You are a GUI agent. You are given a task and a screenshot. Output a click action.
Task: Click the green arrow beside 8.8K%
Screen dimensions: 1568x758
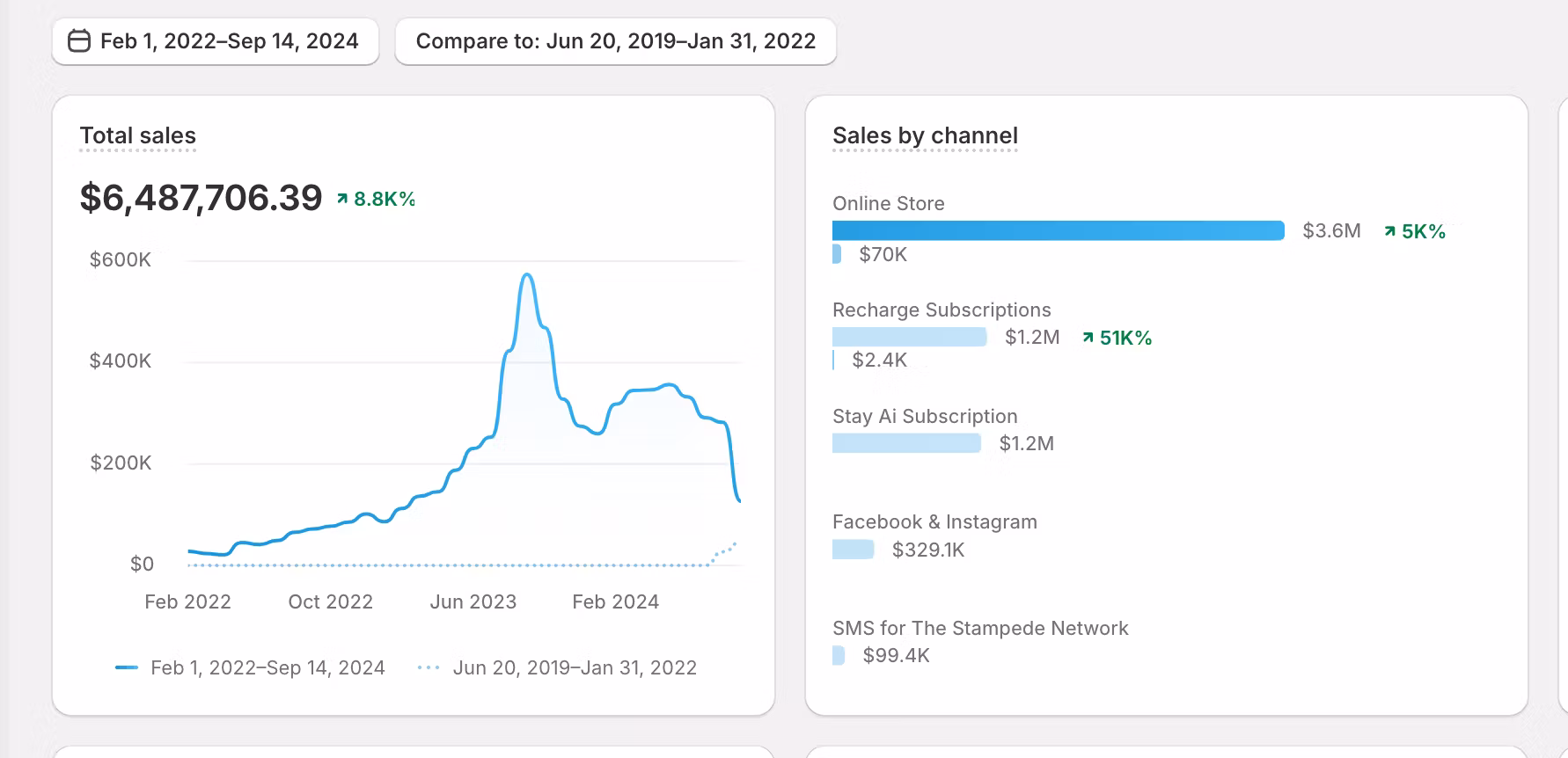(x=342, y=200)
